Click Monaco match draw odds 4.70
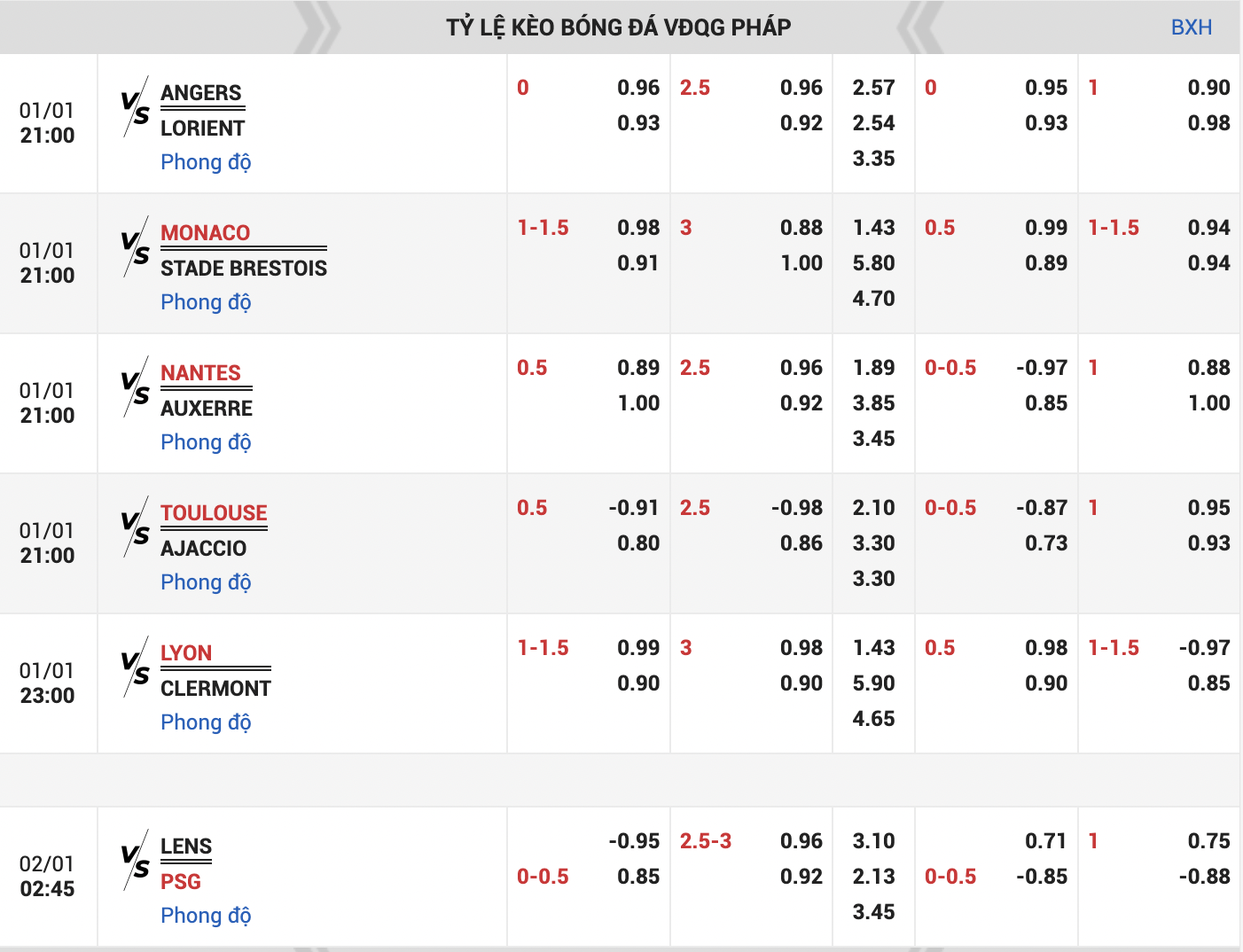 [873, 299]
